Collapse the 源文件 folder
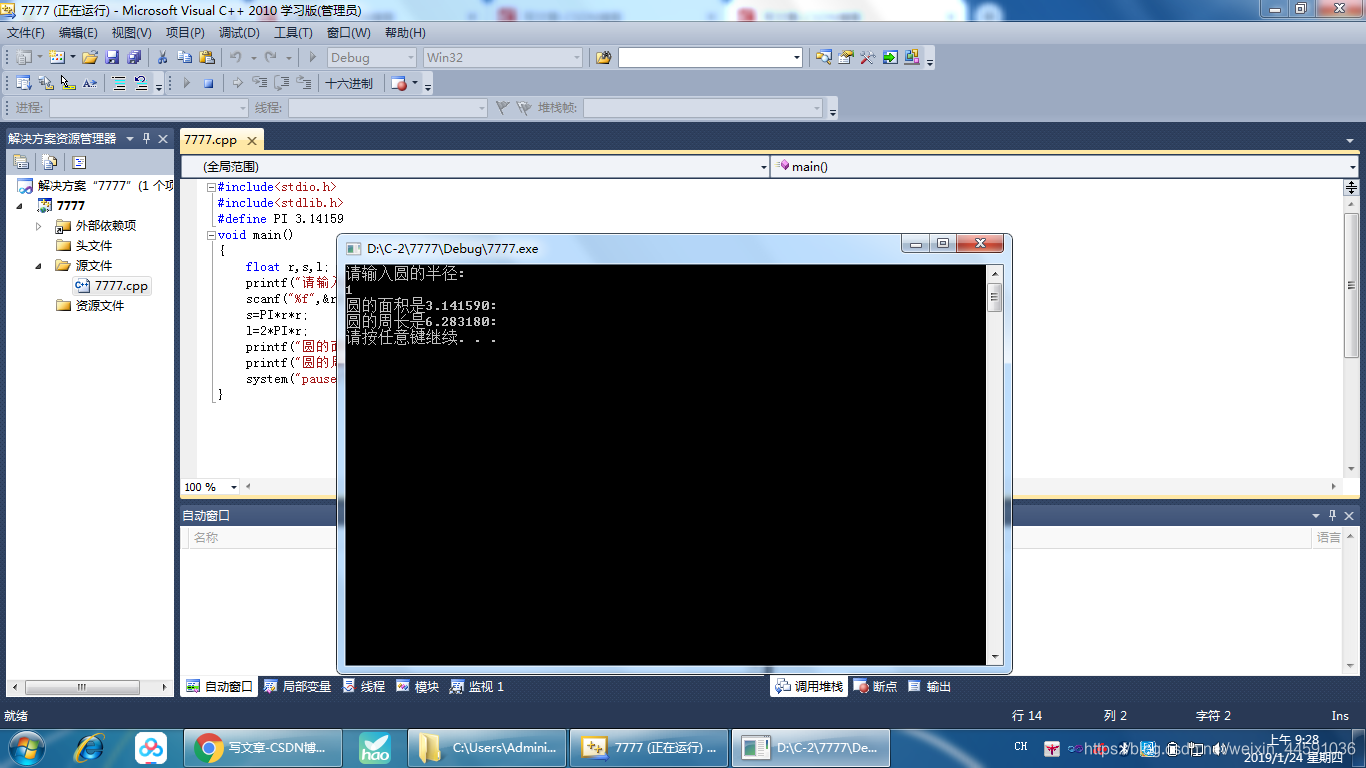Viewport: 1366px width, 768px height. click(39, 266)
